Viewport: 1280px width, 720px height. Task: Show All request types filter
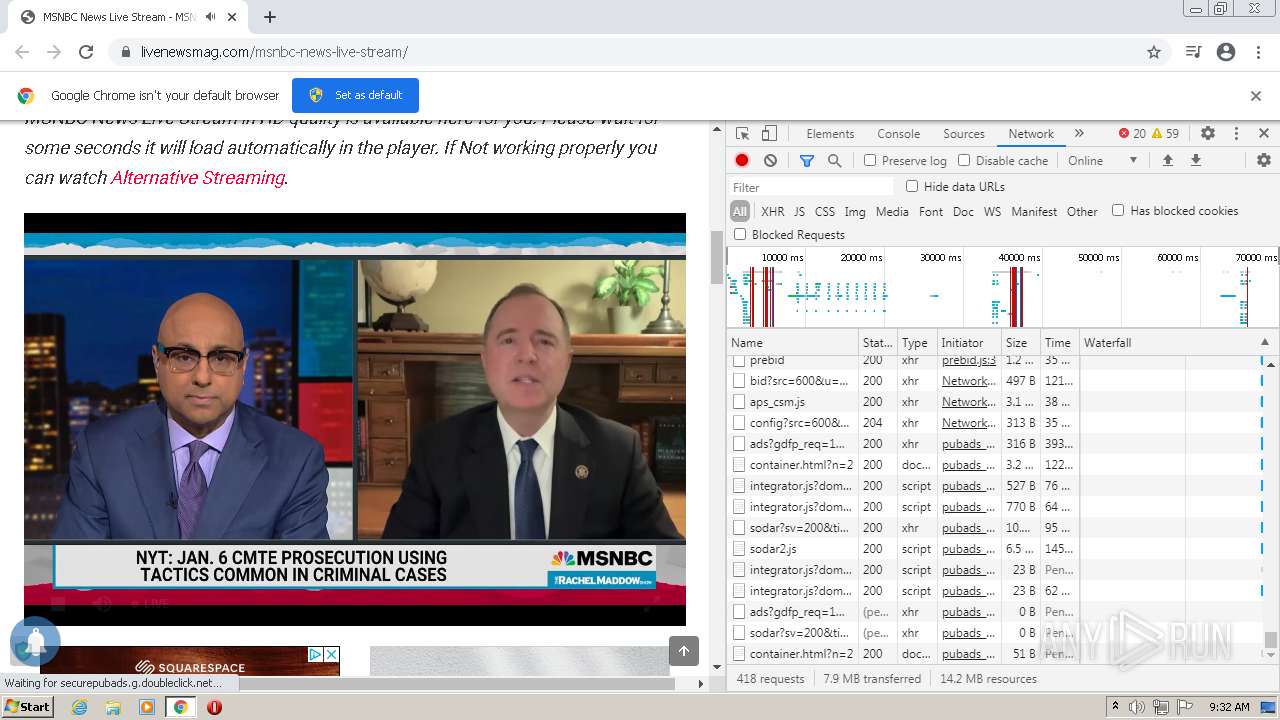tap(740, 211)
